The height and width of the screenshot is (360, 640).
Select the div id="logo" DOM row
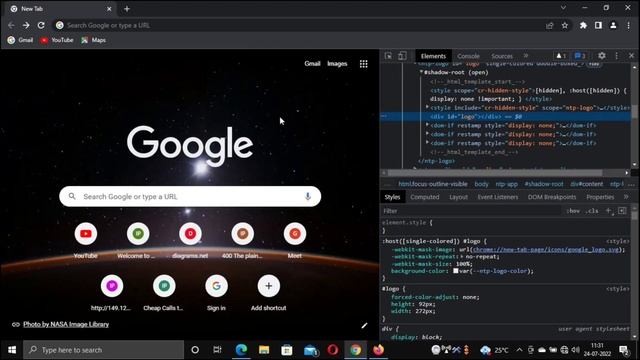click(506, 116)
